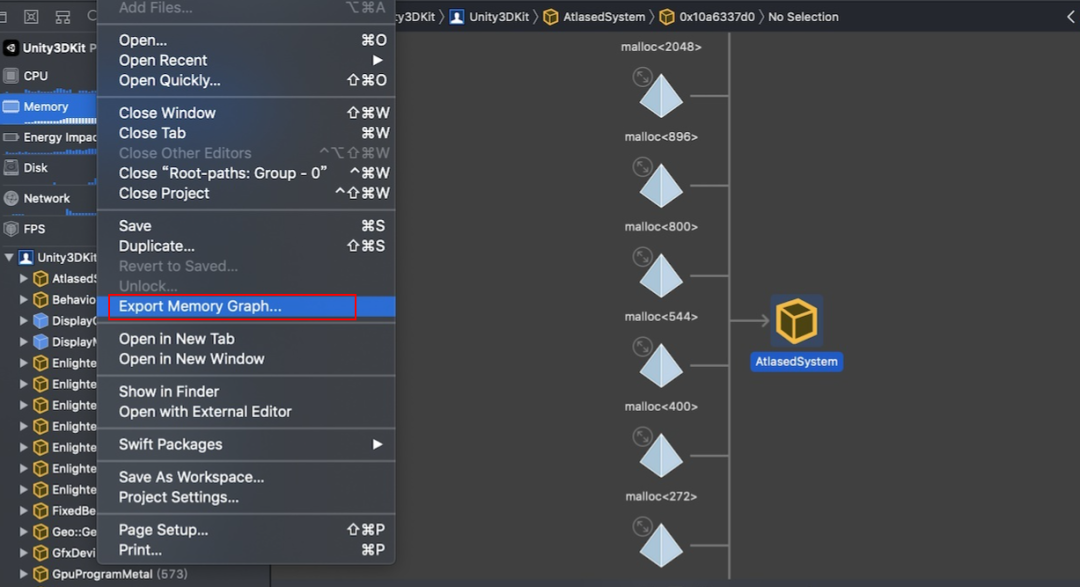Choose Close Tab in the menu

click(x=246, y=133)
